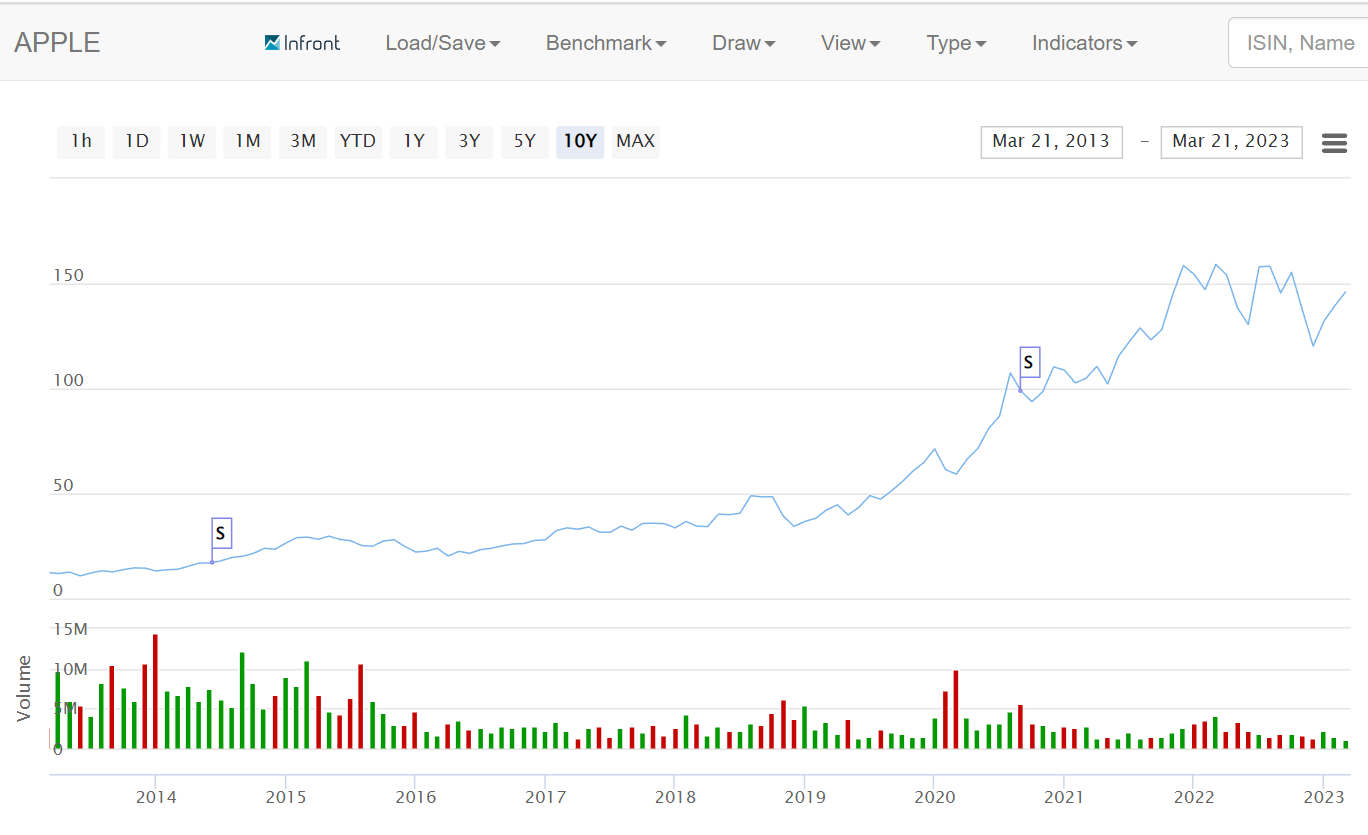1368x835 pixels.
Task: Click the 2016 year label
Action: 415,797
